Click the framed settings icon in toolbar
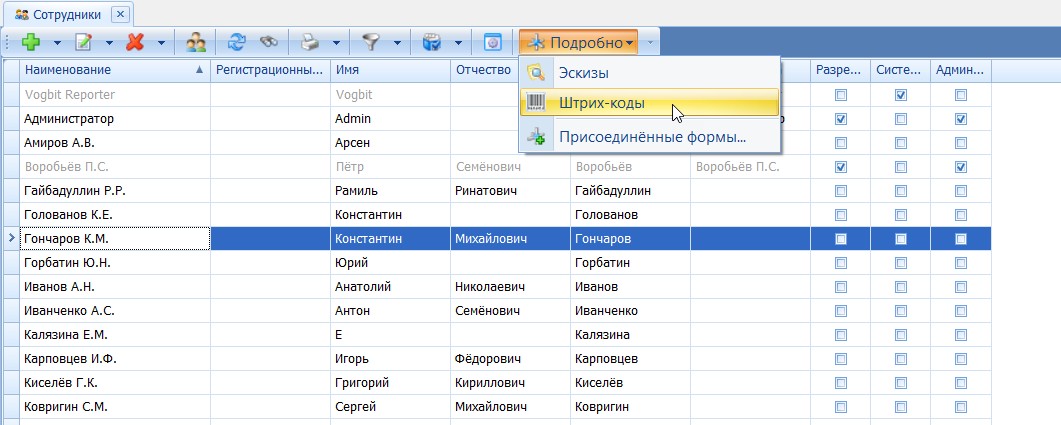 493,43
